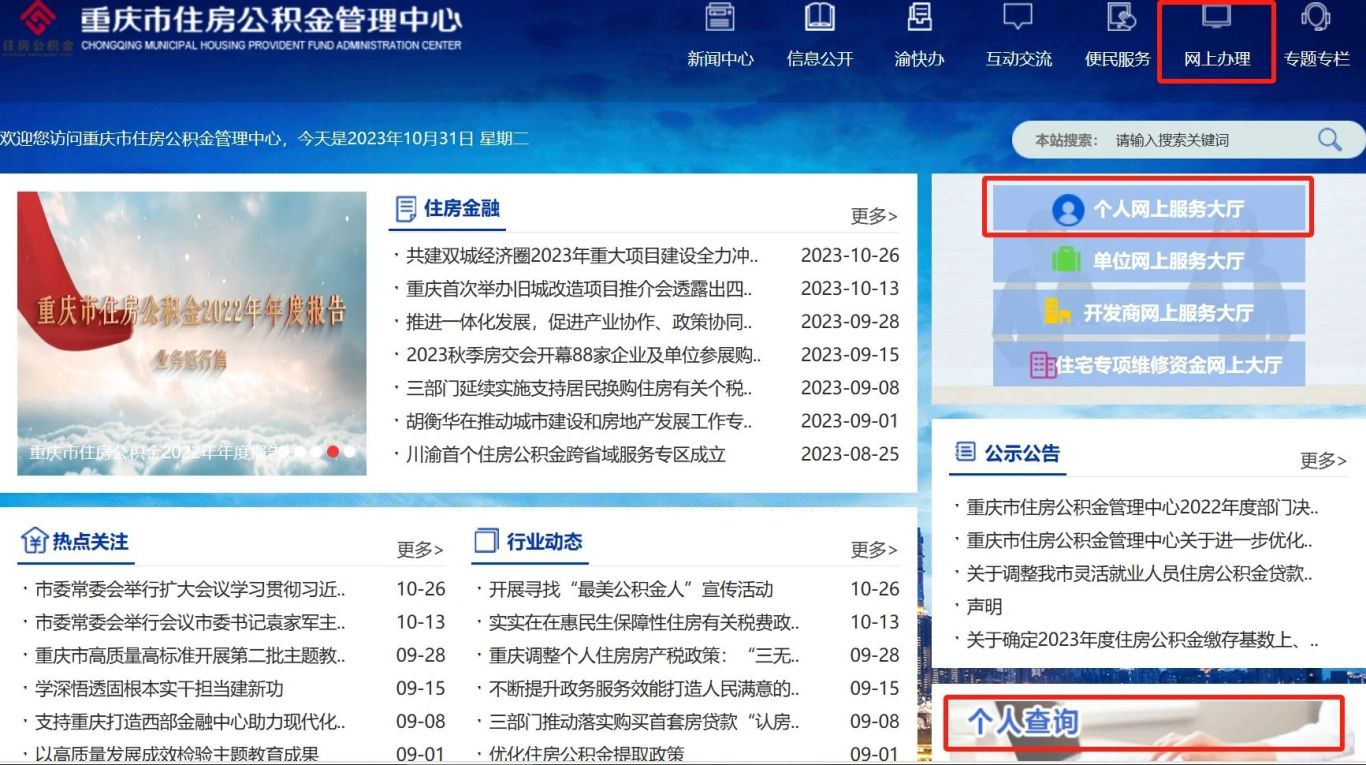The height and width of the screenshot is (765, 1366).
Task: Click the 新闻中心 newspaper icon
Action: [x=720, y=17]
